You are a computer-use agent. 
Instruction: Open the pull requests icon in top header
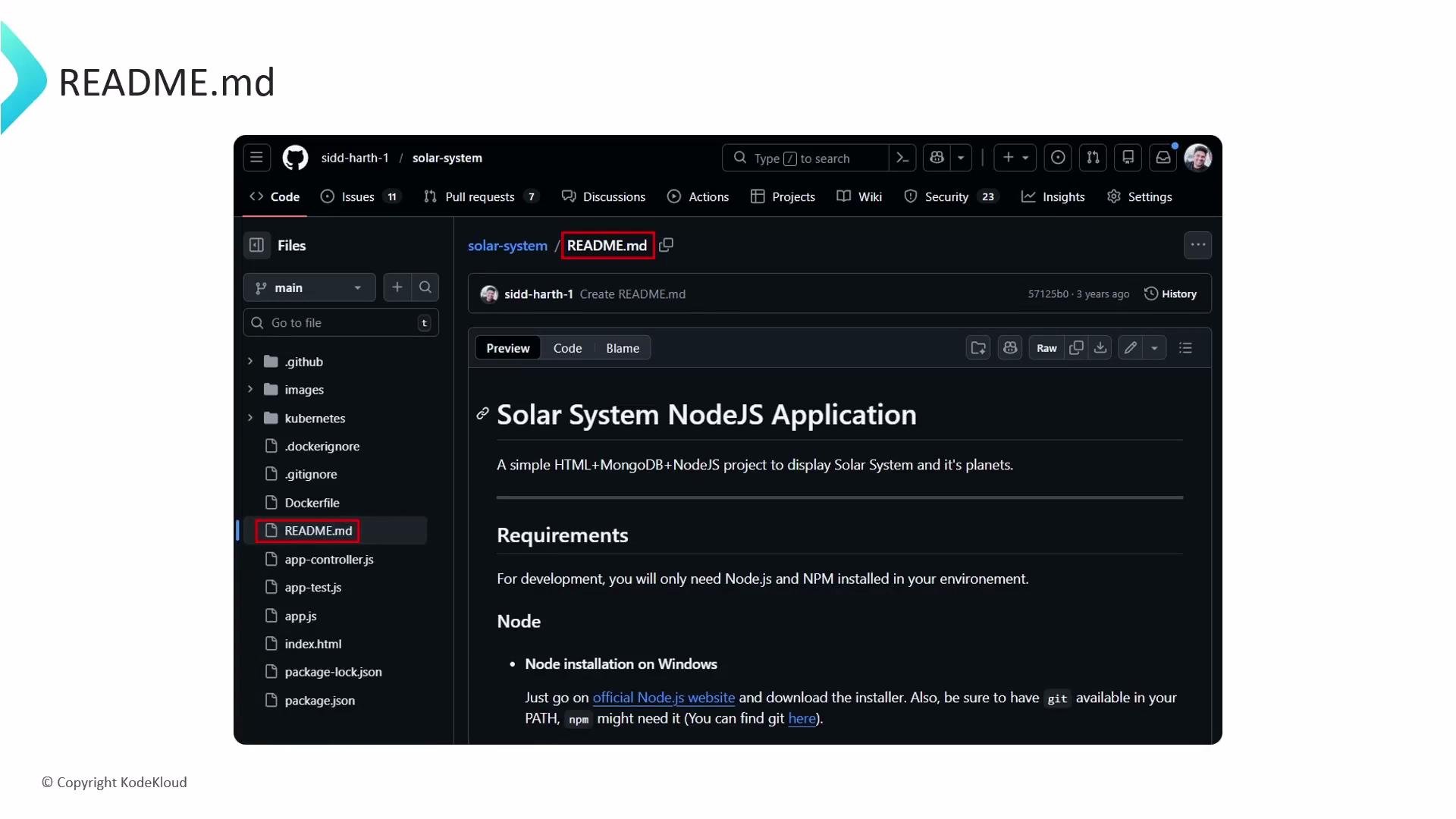coord(1093,158)
